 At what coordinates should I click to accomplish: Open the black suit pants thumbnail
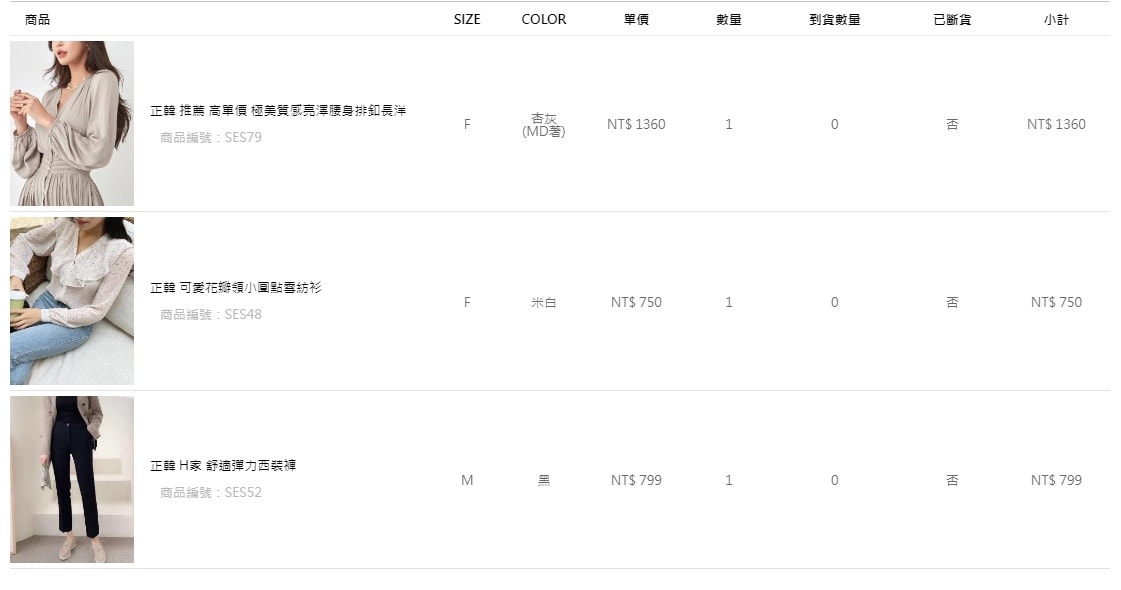click(x=72, y=479)
